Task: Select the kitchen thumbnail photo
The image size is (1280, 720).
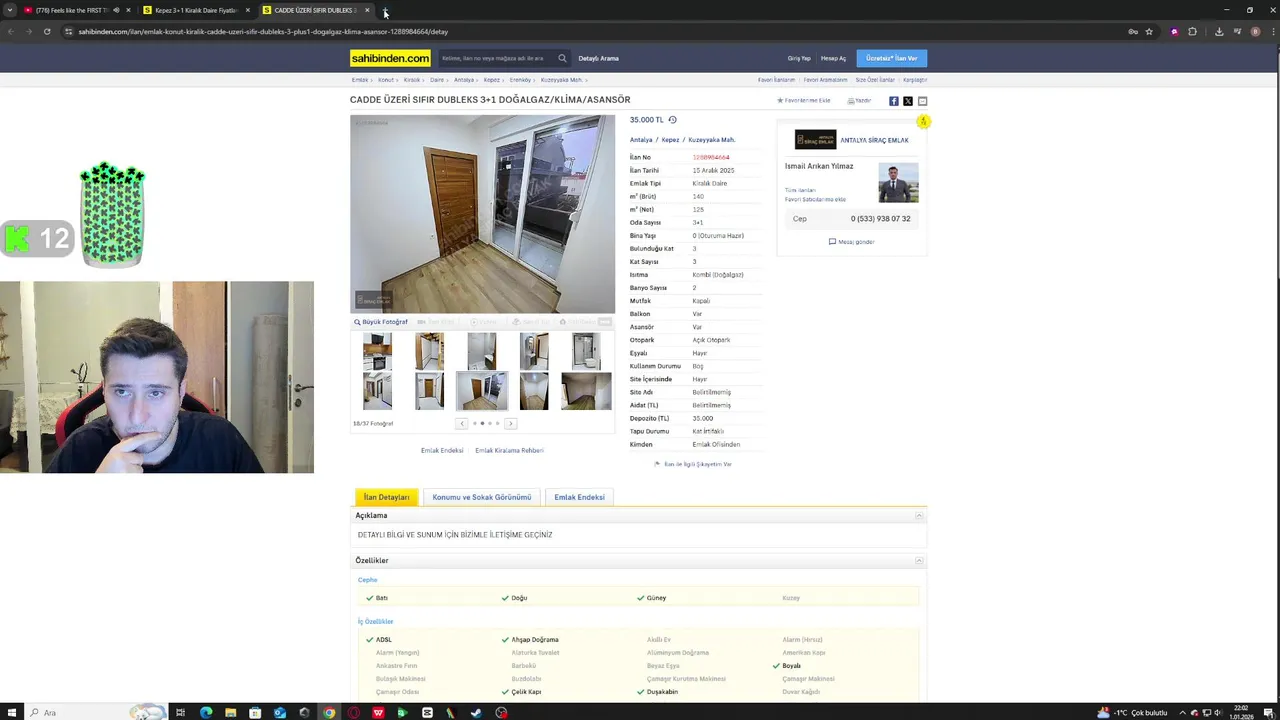Action: tap(377, 352)
